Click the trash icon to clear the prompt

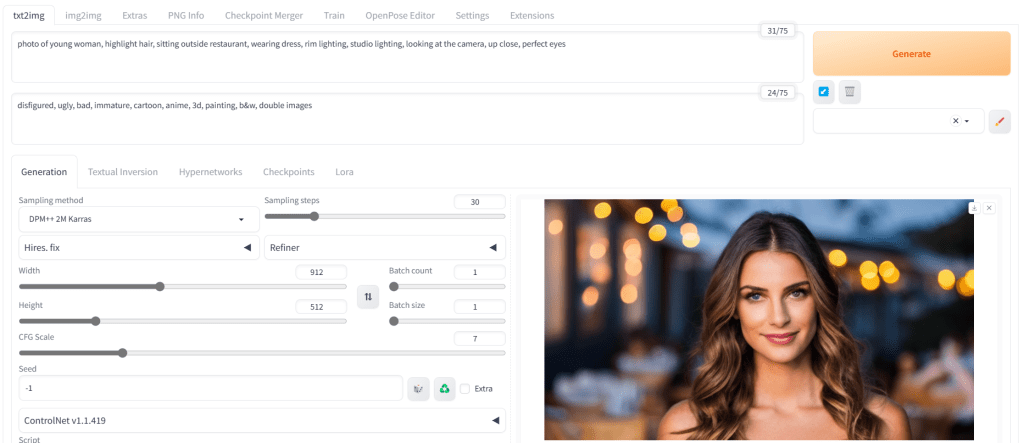pyautogui.click(x=849, y=92)
